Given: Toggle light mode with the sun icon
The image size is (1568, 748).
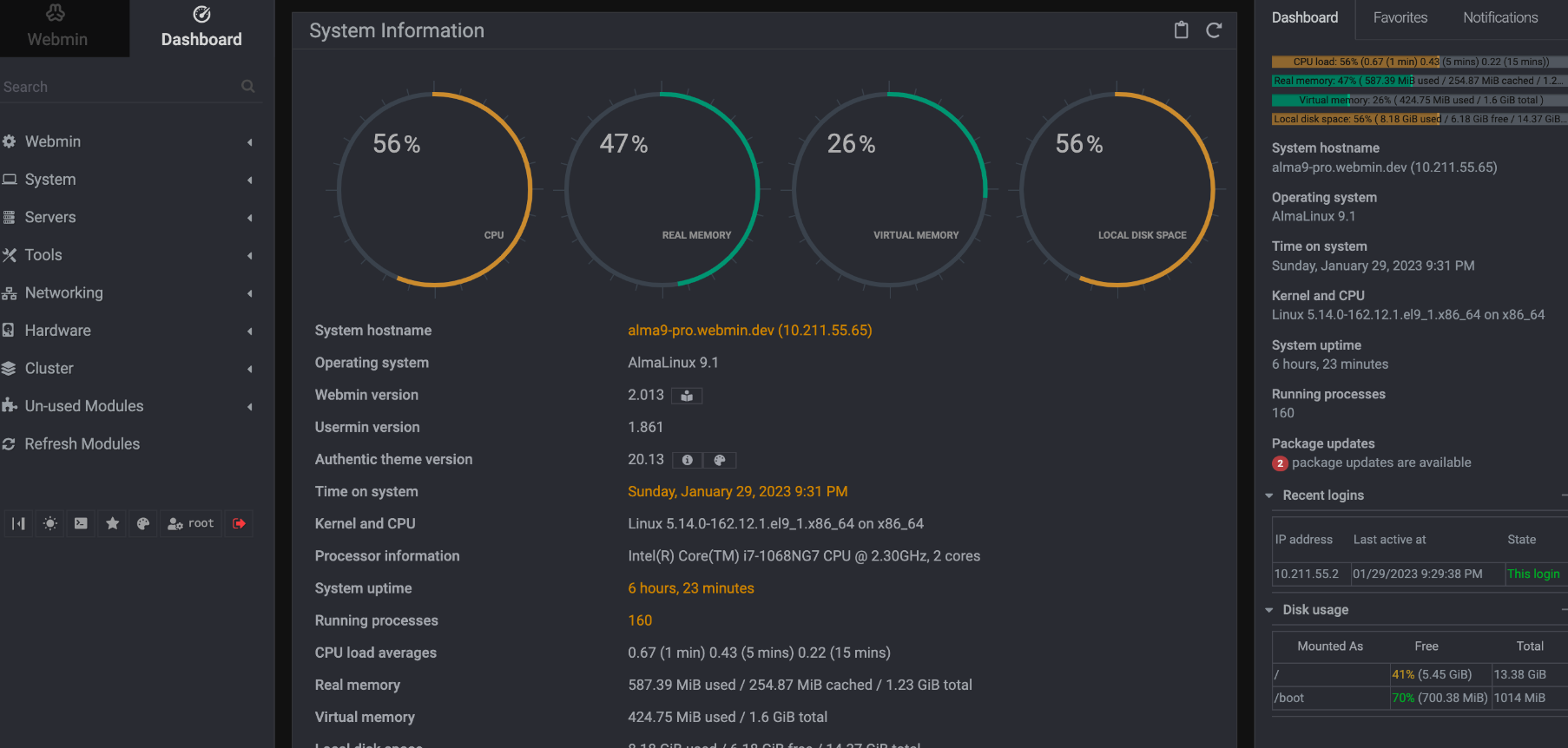Looking at the screenshot, I should 50,523.
